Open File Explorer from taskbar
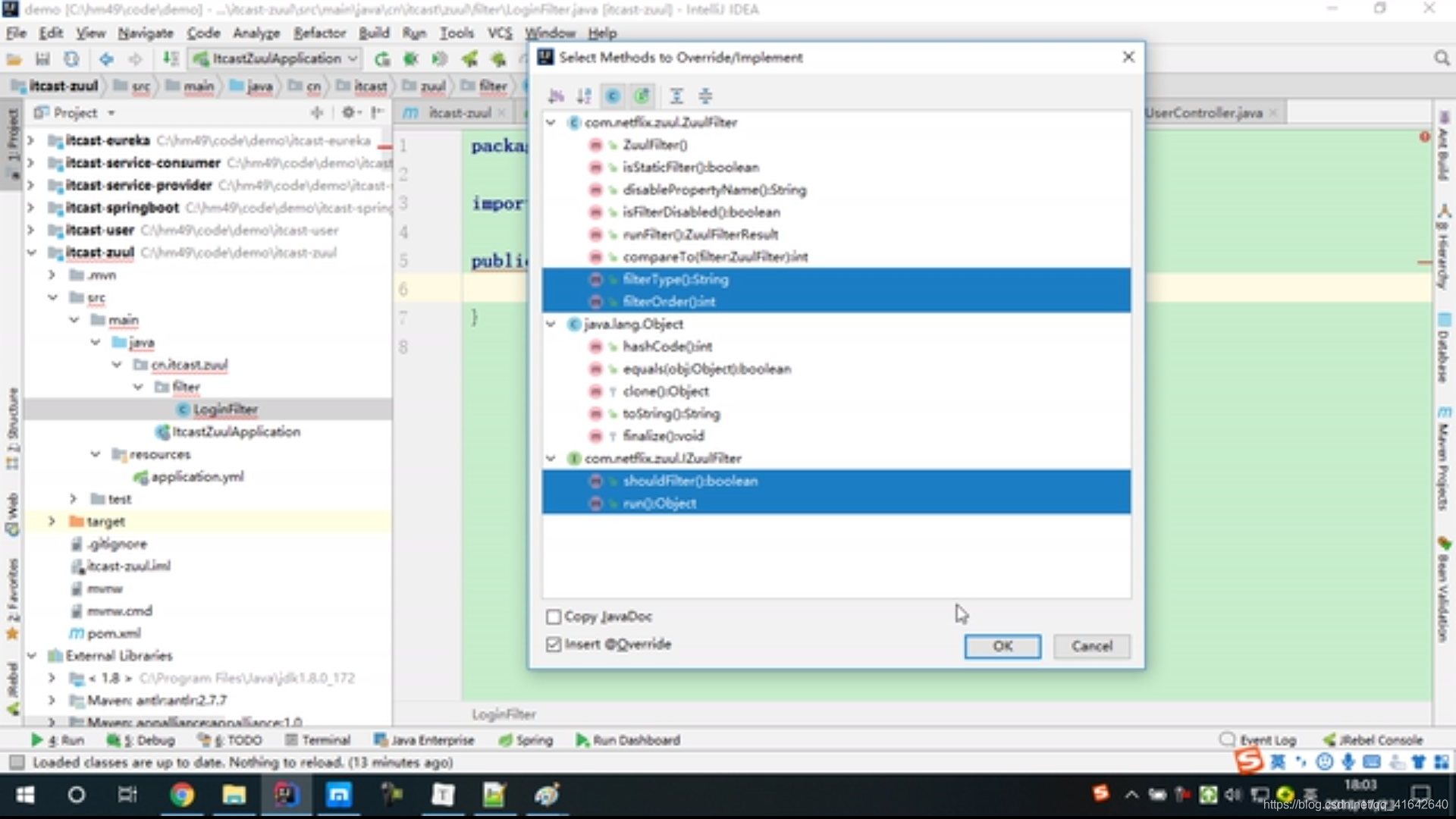 click(x=234, y=795)
